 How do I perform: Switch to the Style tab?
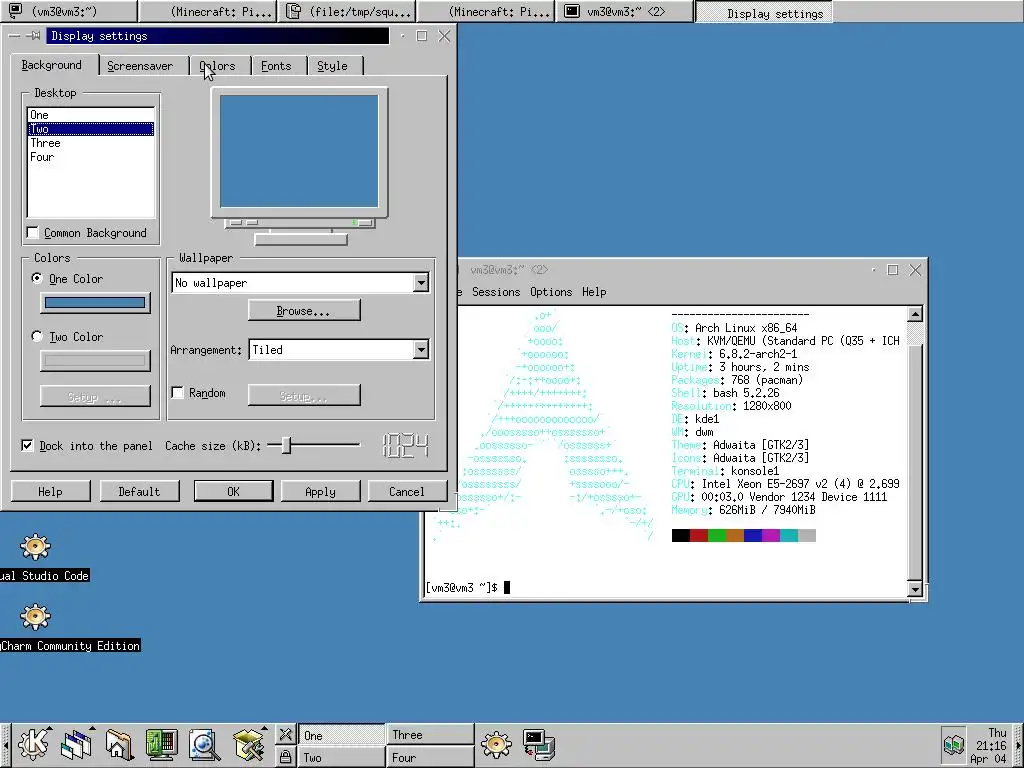332,66
